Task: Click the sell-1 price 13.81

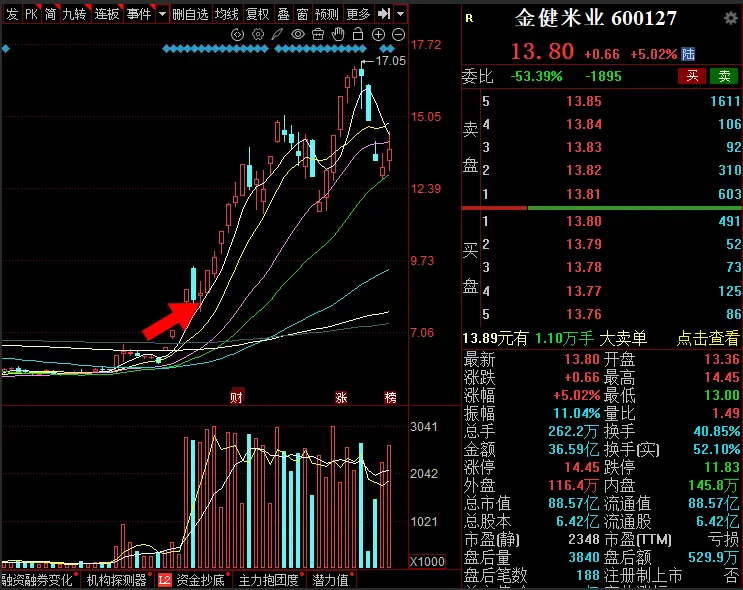Action: tap(584, 194)
